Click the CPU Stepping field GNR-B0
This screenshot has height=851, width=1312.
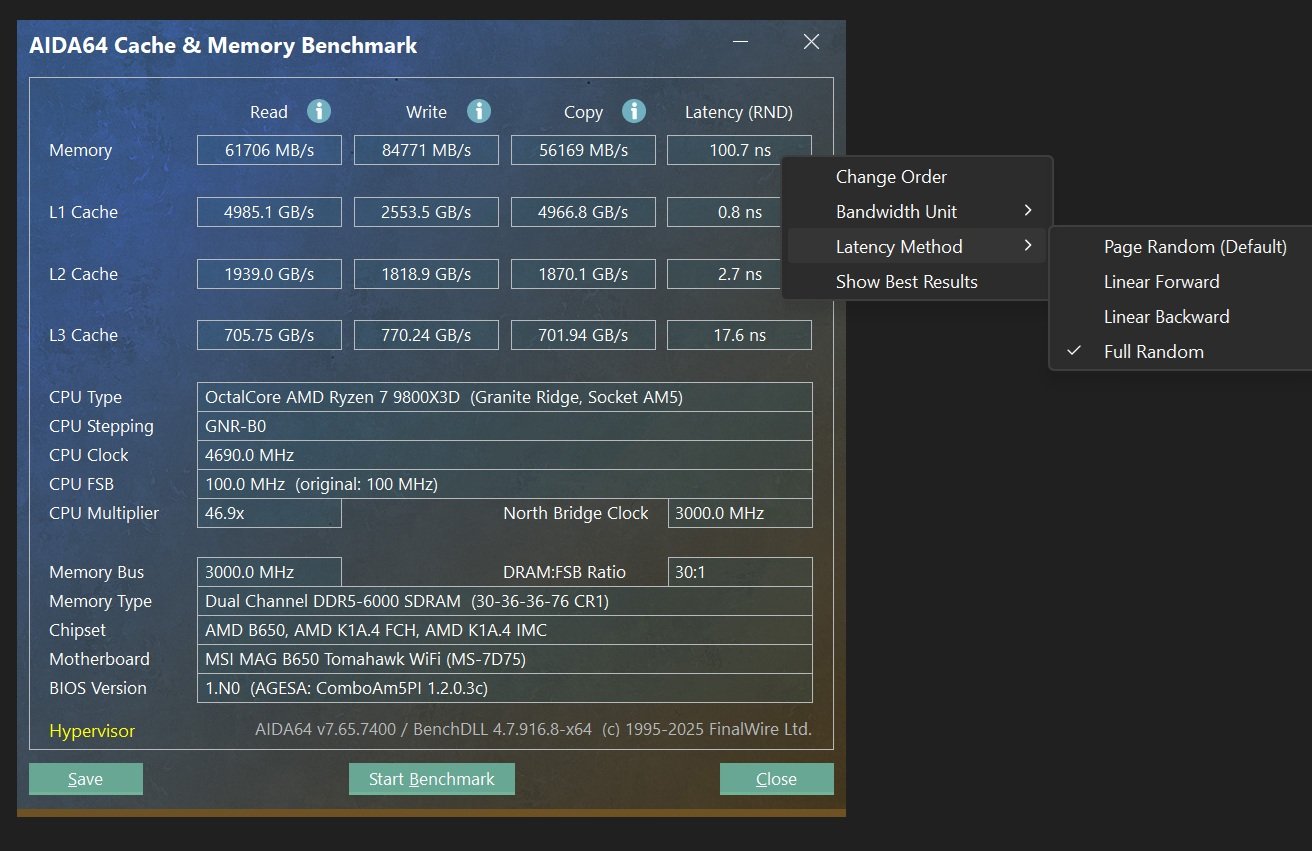point(504,426)
